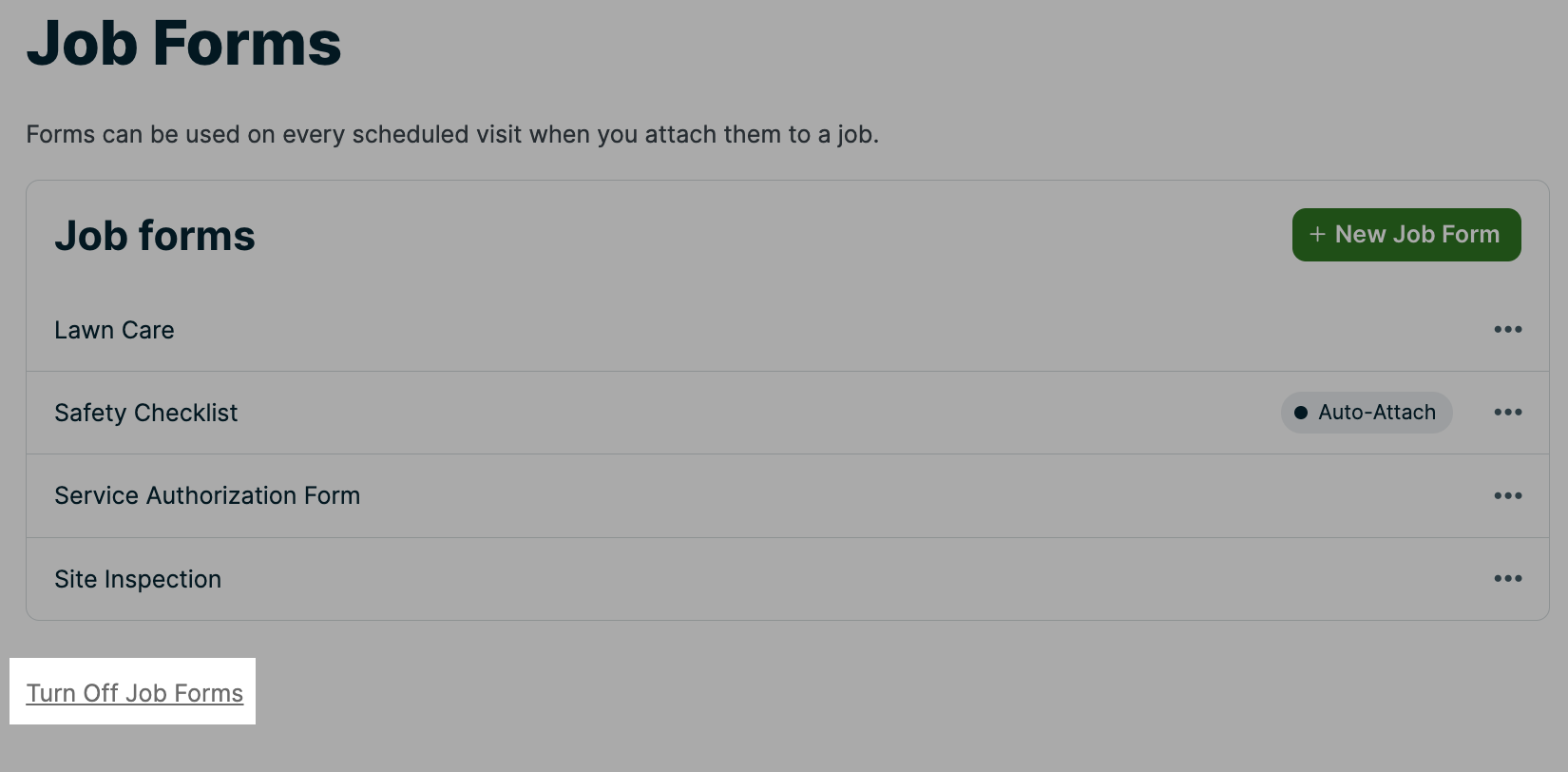This screenshot has height=772, width=1568.
Task: Expand the Service Authorization Form row
Action: 207,495
